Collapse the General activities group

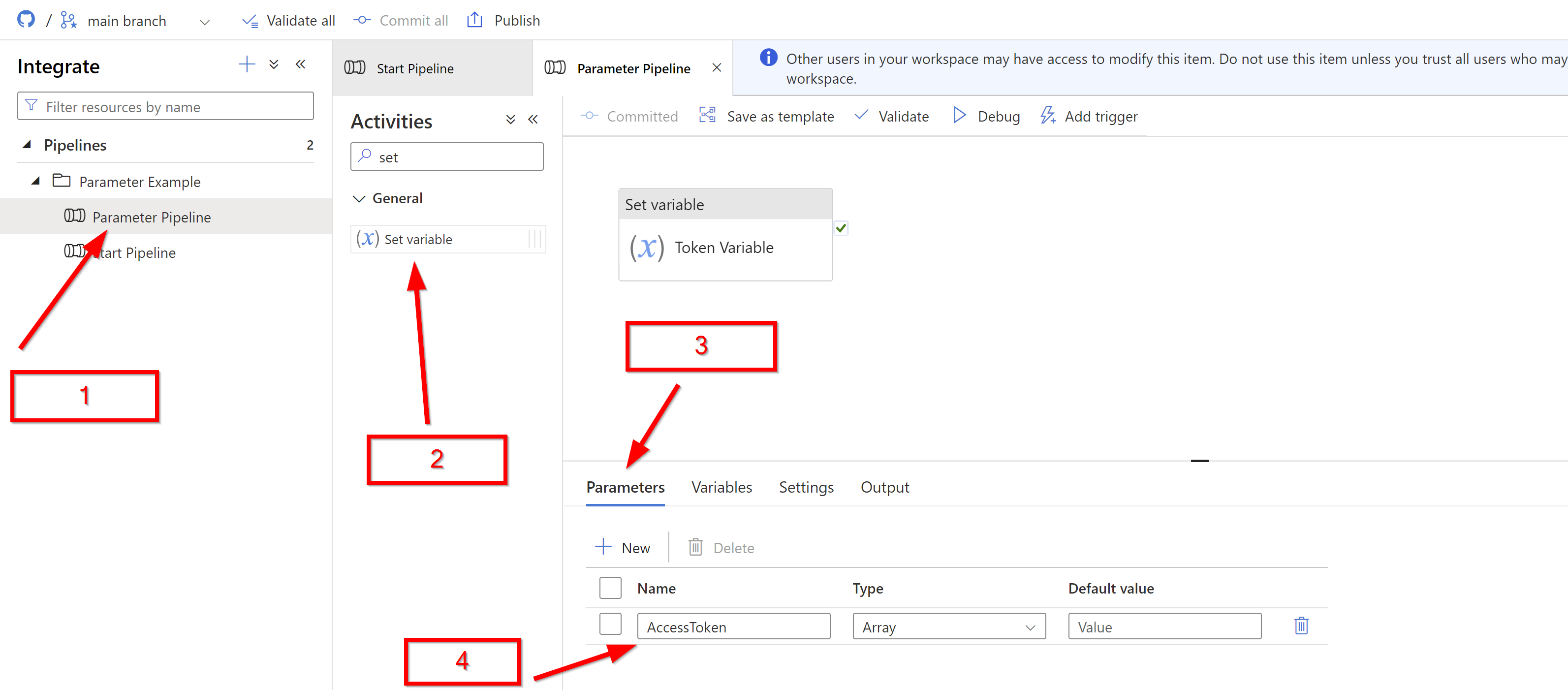(x=359, y=199)
